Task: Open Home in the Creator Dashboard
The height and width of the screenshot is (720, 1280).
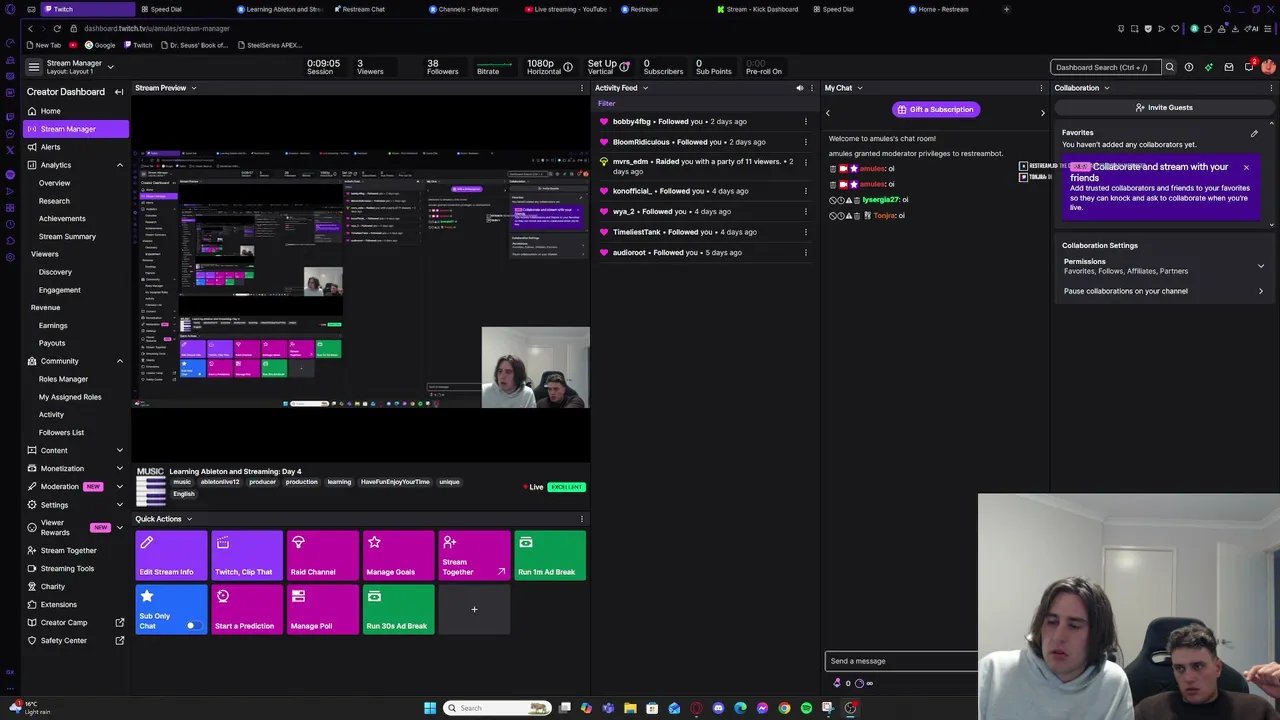Action: tap(76, 111)
